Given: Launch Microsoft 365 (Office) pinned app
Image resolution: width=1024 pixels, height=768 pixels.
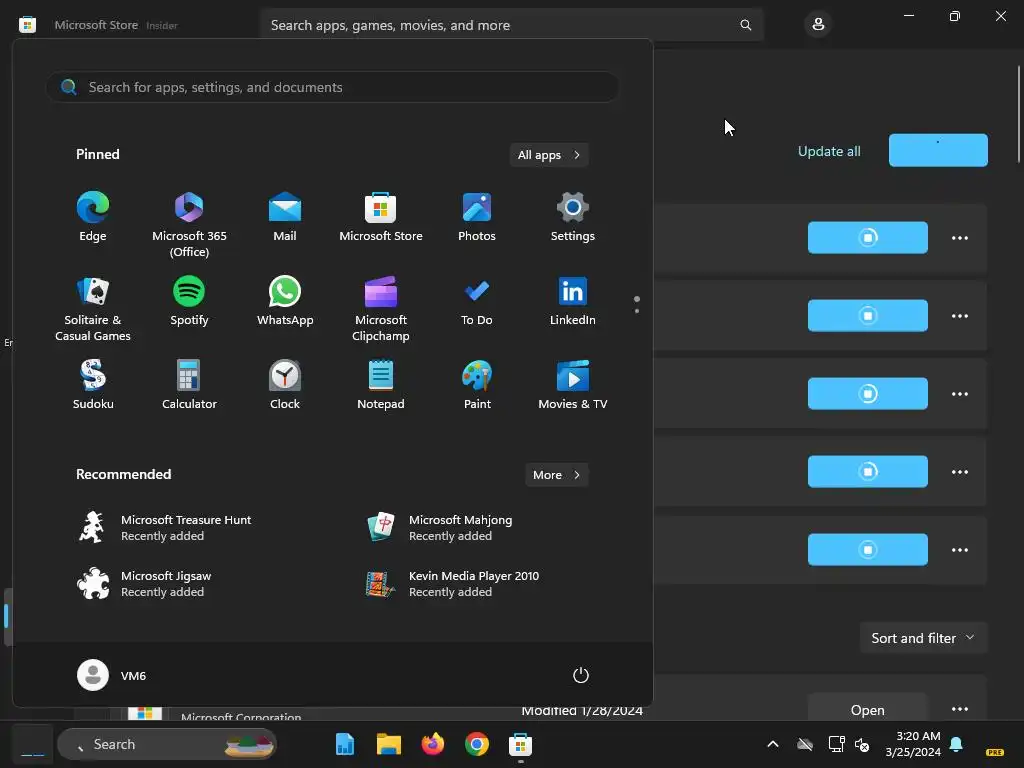Looking at the screenshot, I should pyautogui.click(x=189, y=225).
